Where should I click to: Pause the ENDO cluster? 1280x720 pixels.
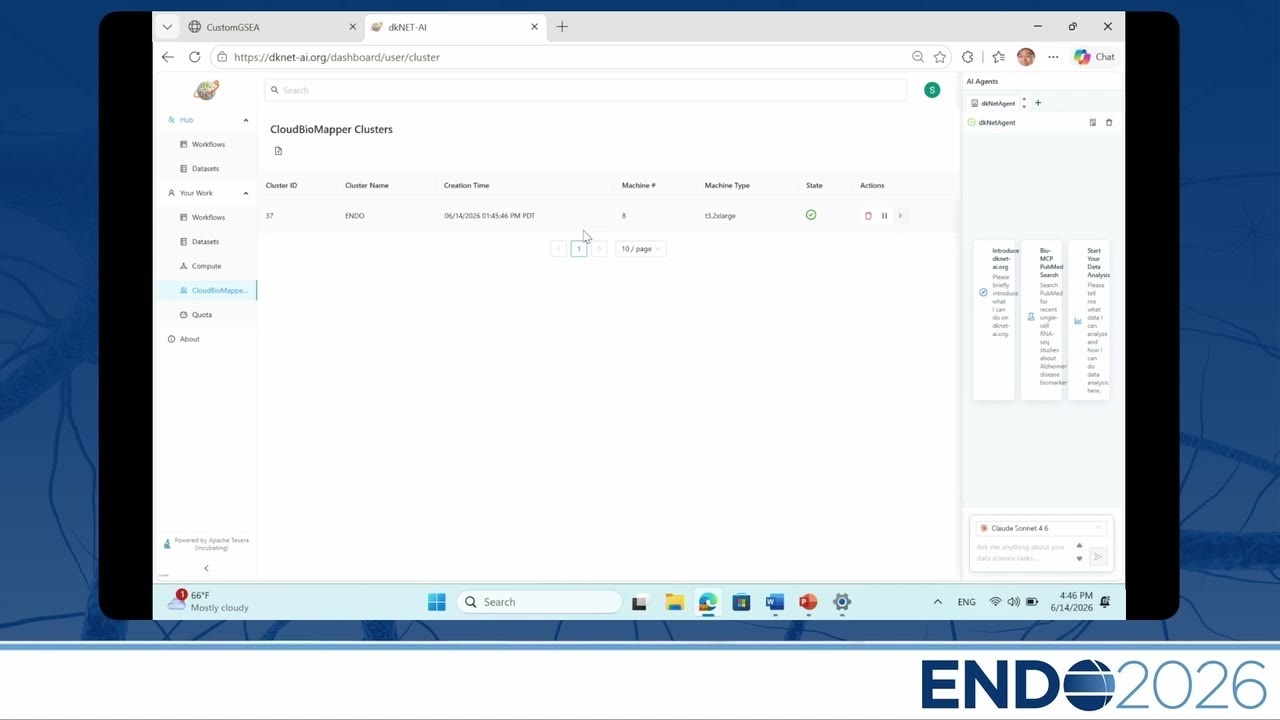884,216
